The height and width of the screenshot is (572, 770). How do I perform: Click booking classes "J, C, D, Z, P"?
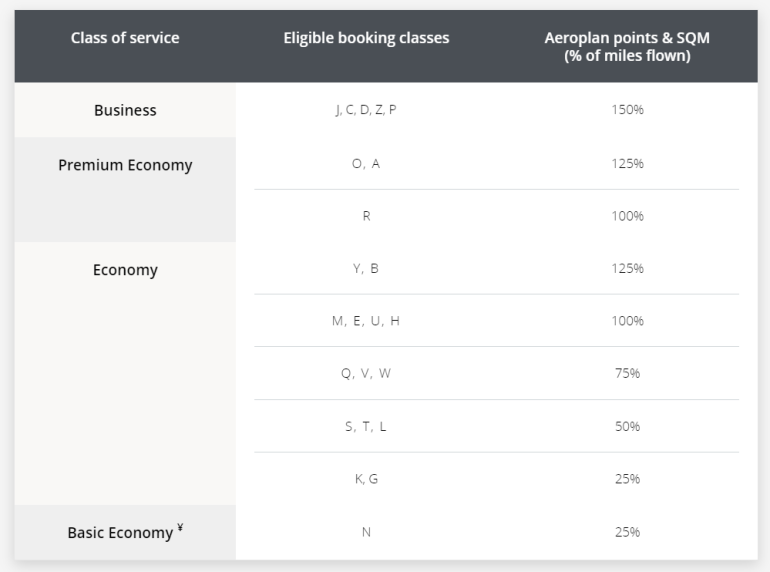[x=366, y=110]
